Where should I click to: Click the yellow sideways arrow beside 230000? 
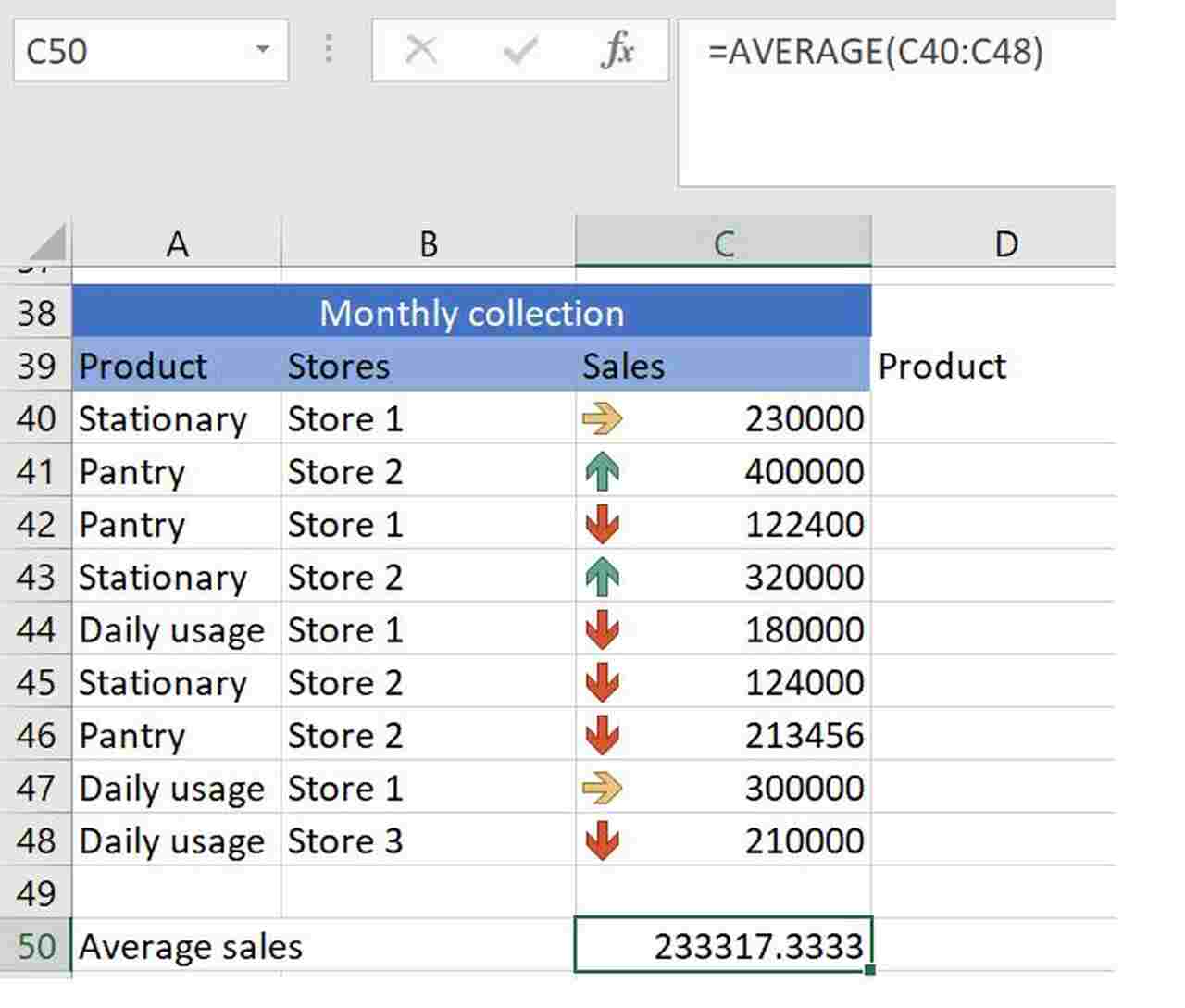[x=604, y=418]
